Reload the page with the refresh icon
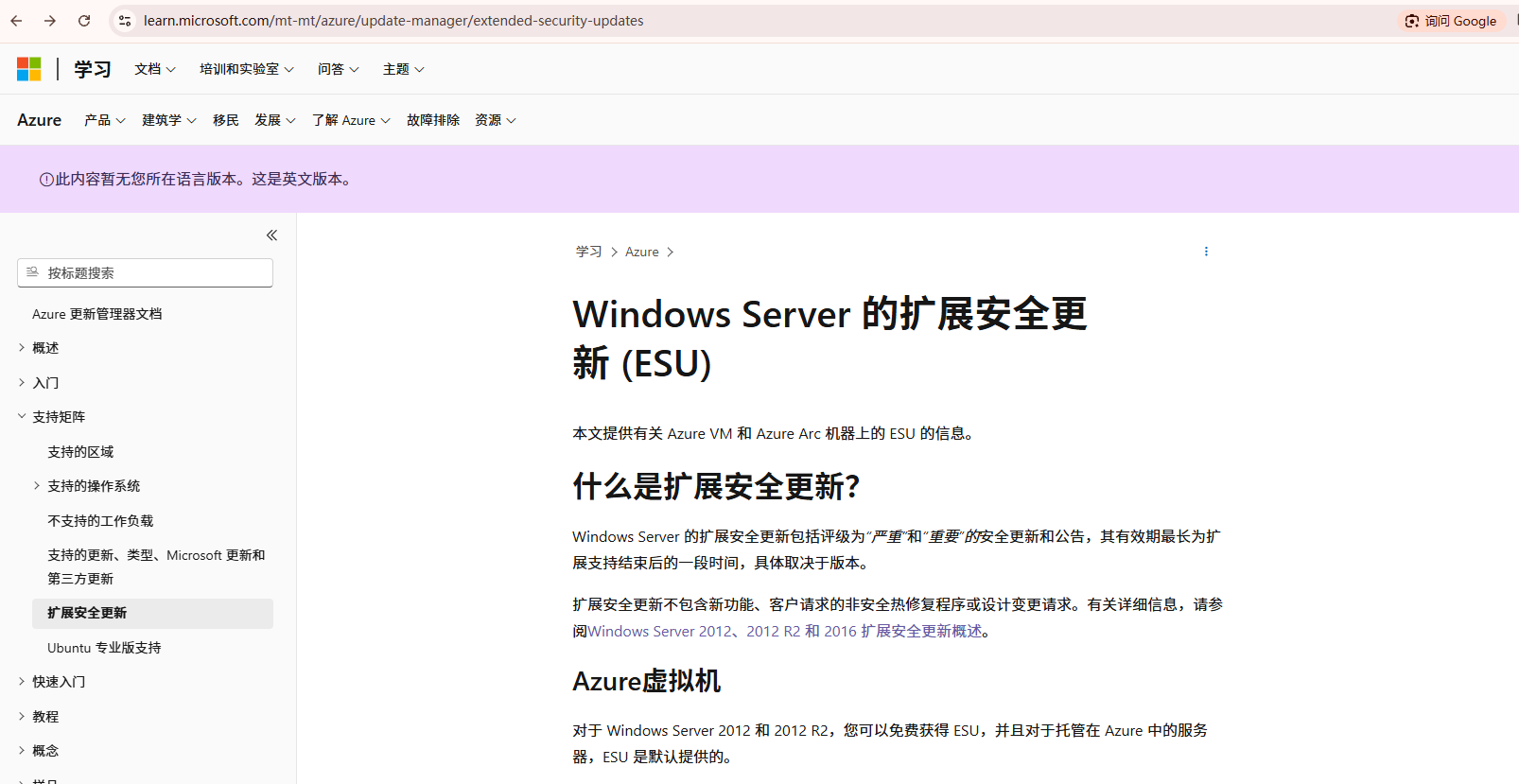Screen dimensions: 1519x784 tap(84, 21)
